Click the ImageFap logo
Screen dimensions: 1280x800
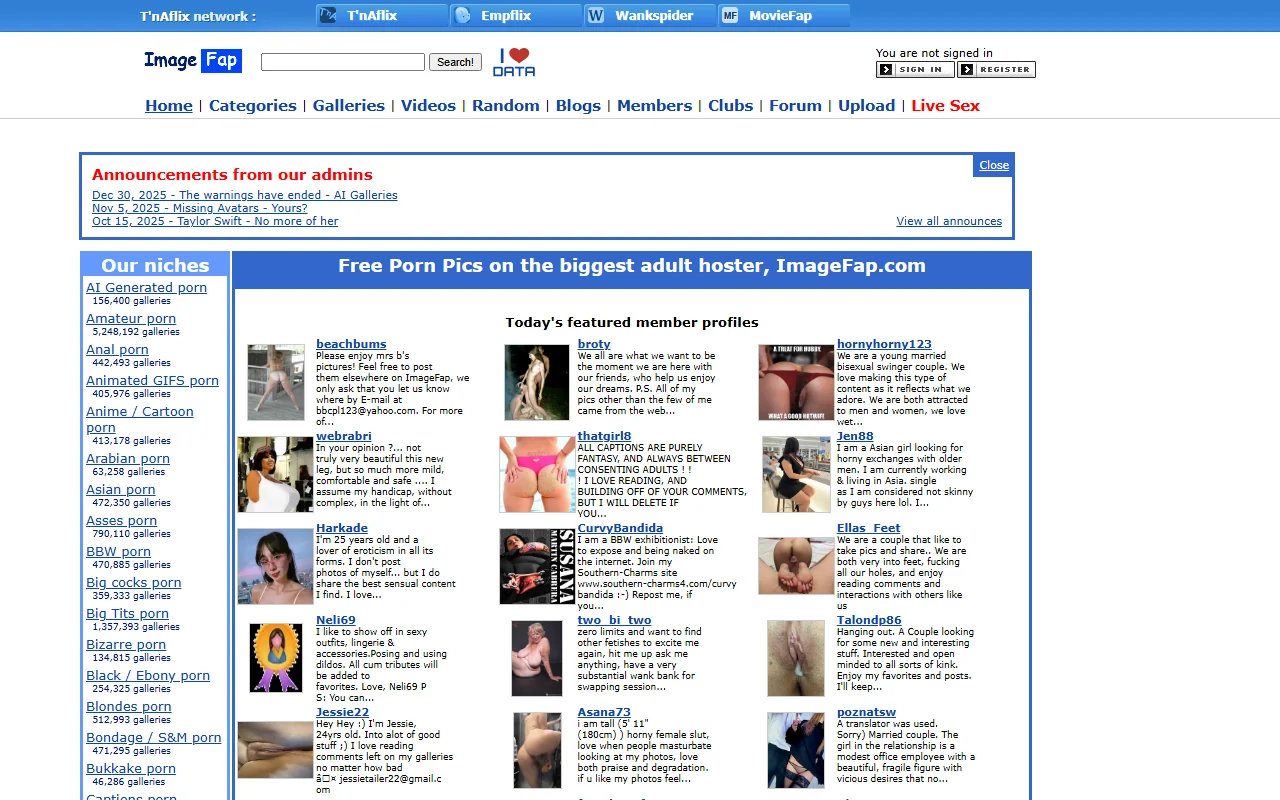point(193,60)
